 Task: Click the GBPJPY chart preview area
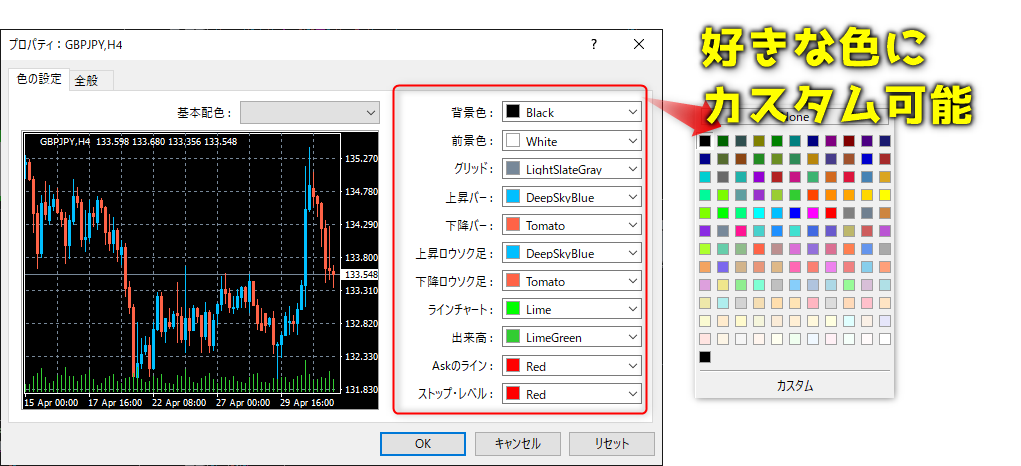point(200,270)
